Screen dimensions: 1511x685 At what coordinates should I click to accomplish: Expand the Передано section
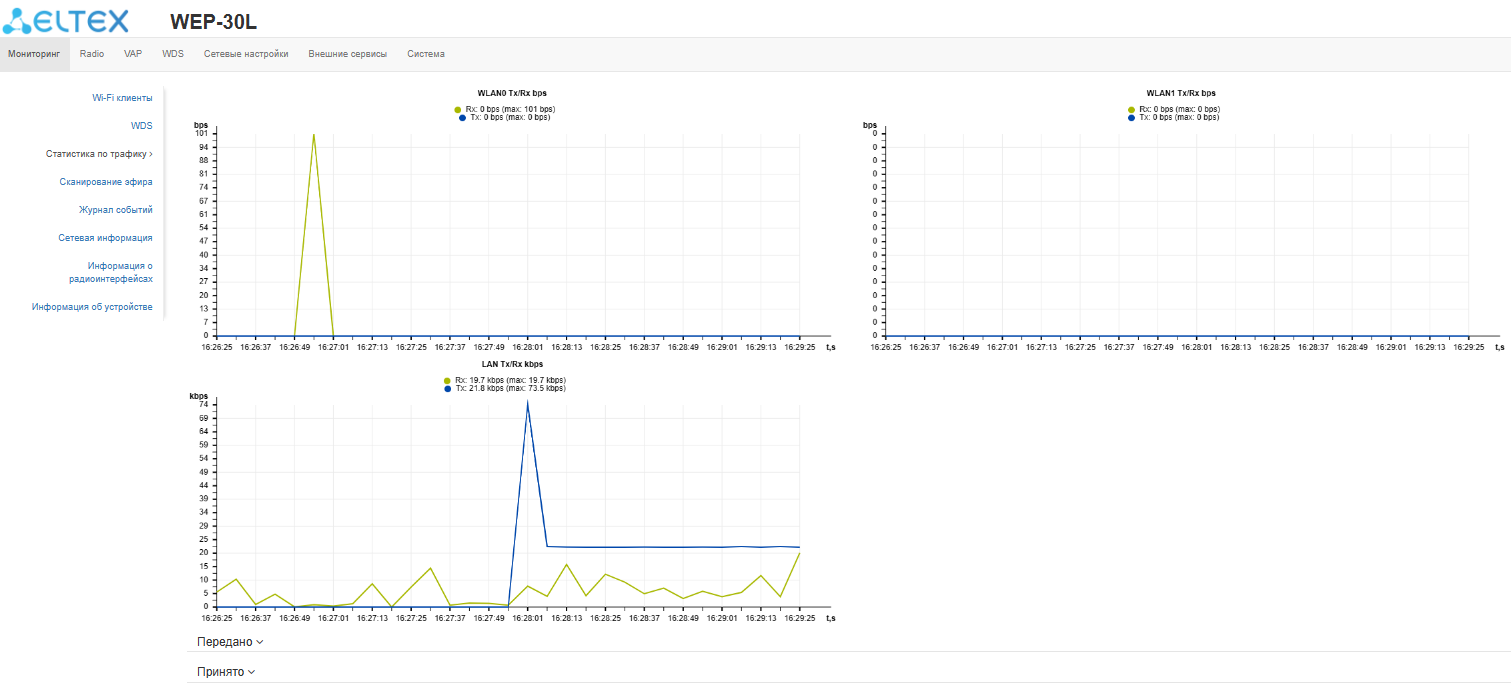point(231,642)
